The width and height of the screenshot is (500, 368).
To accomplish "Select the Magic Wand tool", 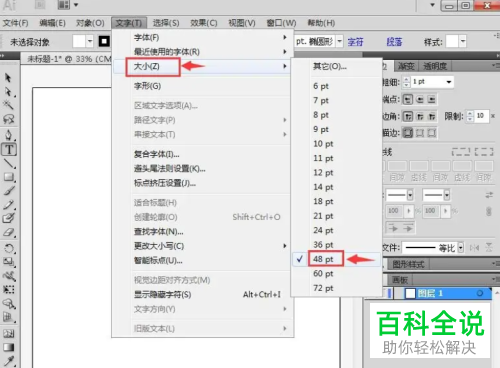I will click(8, 105).
